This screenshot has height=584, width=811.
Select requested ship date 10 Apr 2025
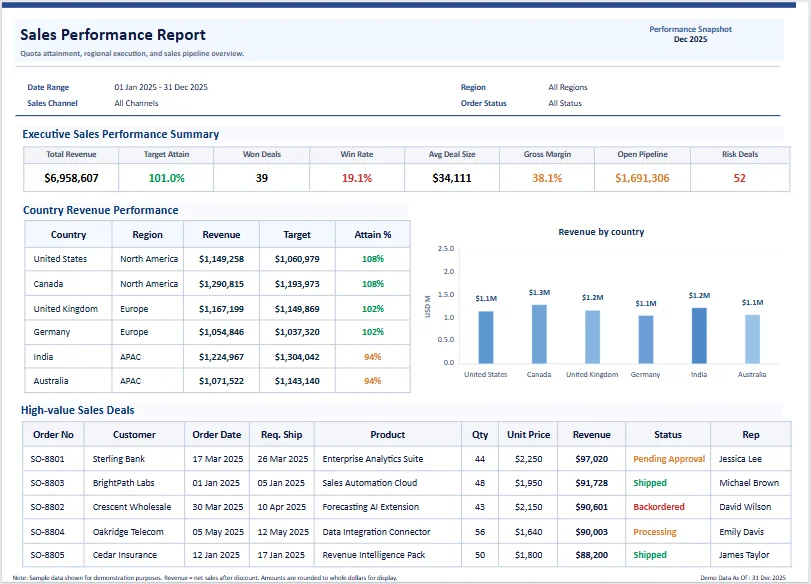[x=281, y=507]
